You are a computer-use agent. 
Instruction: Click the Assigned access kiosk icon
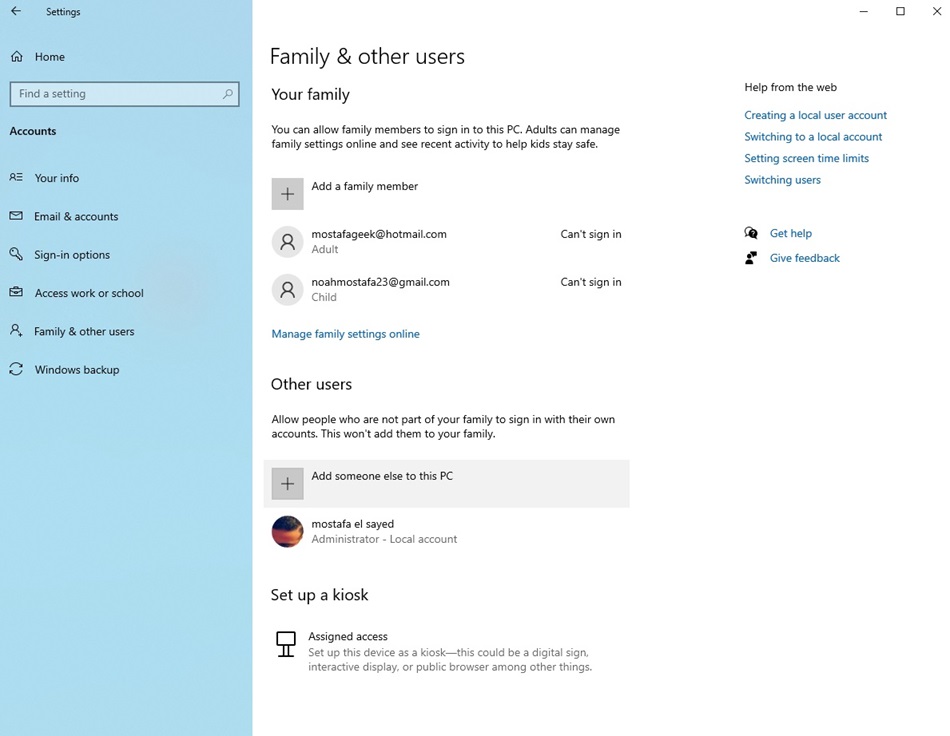tap(286, 645)
